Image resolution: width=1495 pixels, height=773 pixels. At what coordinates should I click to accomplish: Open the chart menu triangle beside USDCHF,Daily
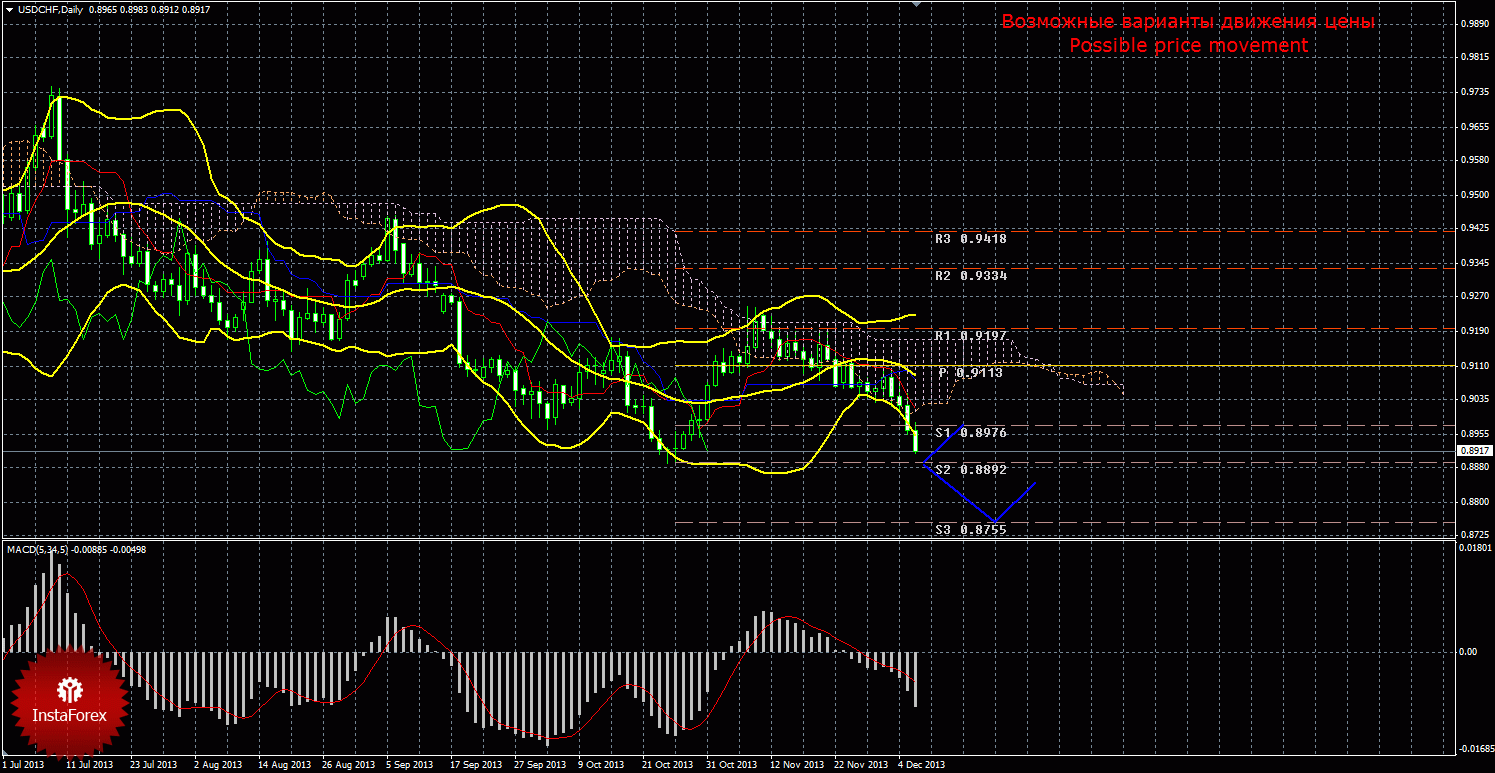pos(8,10)
